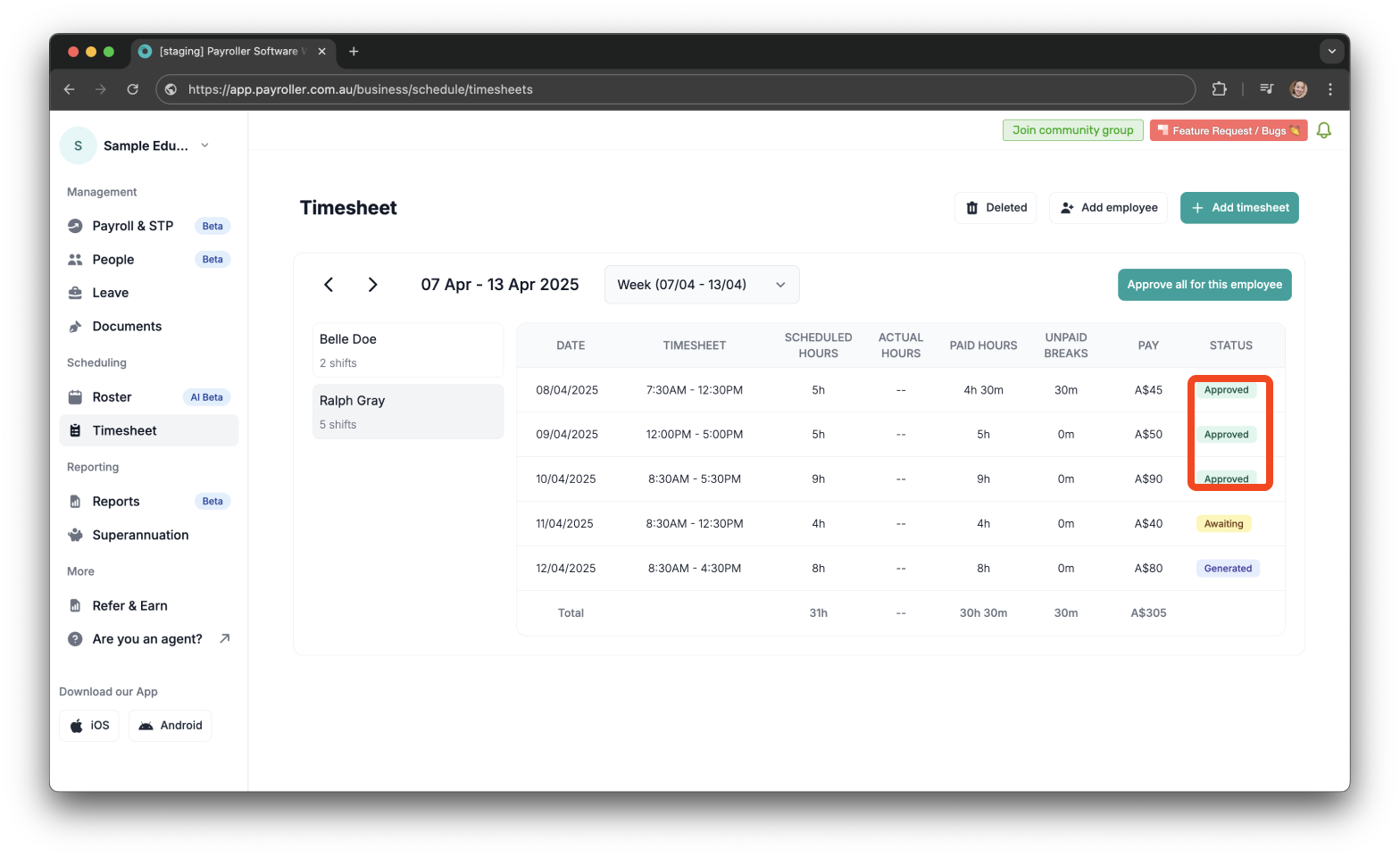The height and width of the screenshot is (857, 1400).
Task: Click Approved status for 10/04/2025
Action: (1226, 479)
